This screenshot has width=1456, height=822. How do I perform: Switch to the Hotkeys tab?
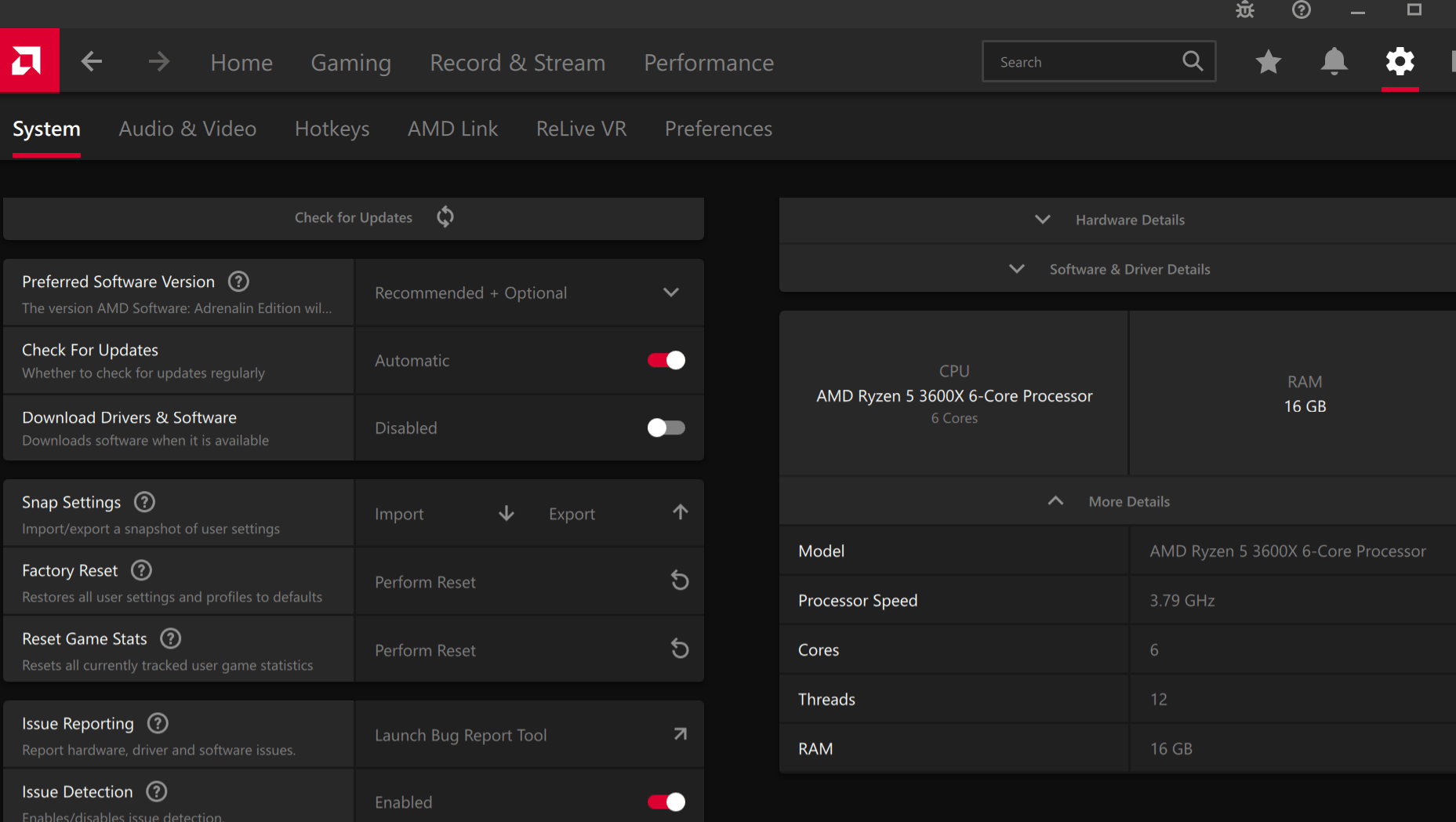click(332, 129)
